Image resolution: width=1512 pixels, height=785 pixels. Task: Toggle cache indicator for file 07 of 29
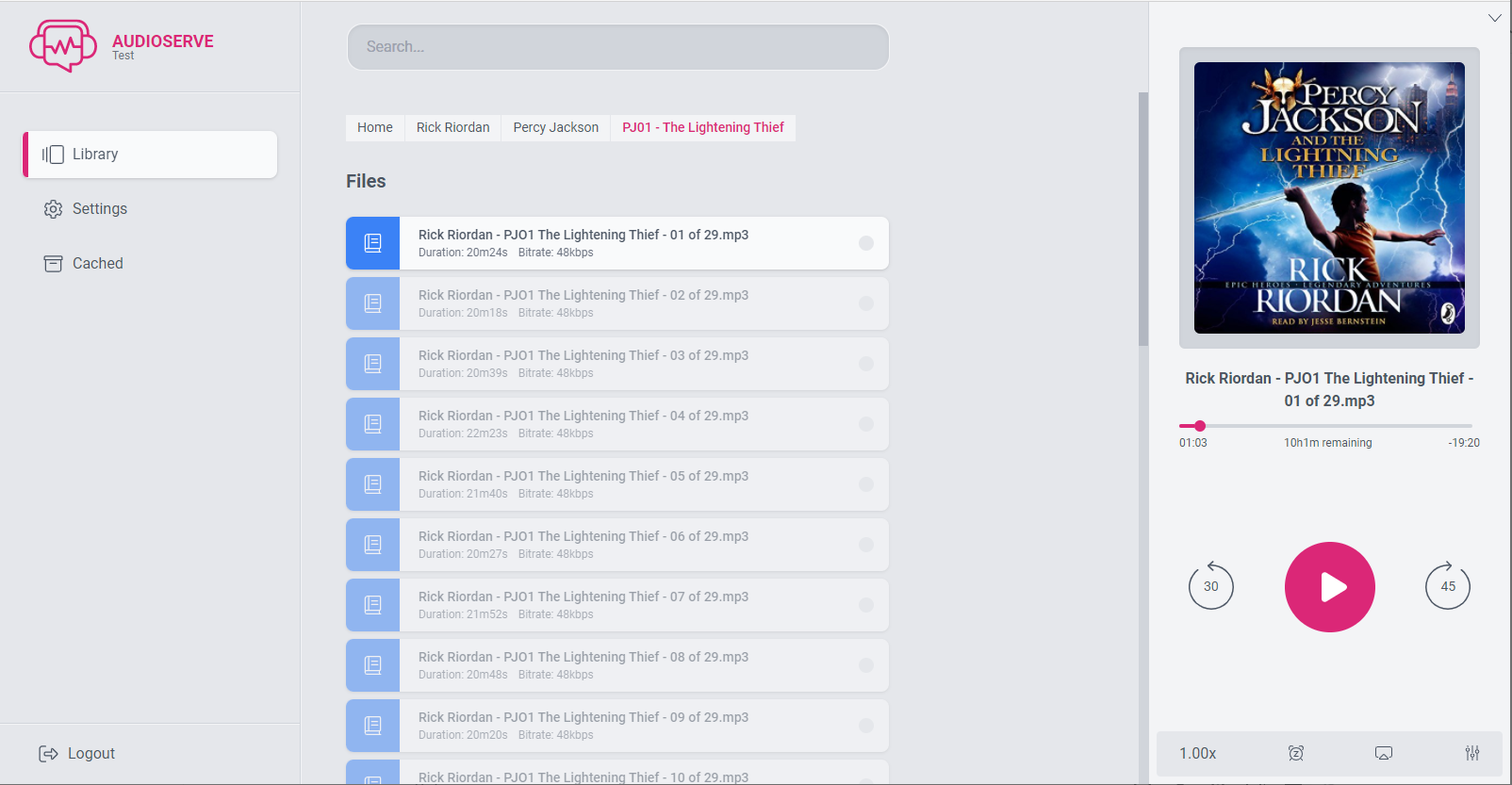pyautogui.click(x=866, y=605)
